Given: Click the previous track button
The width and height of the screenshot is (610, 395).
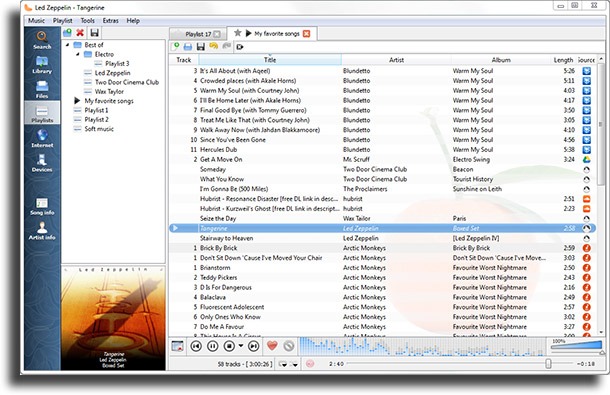Looking at the screenshot, I should [196, 346].
